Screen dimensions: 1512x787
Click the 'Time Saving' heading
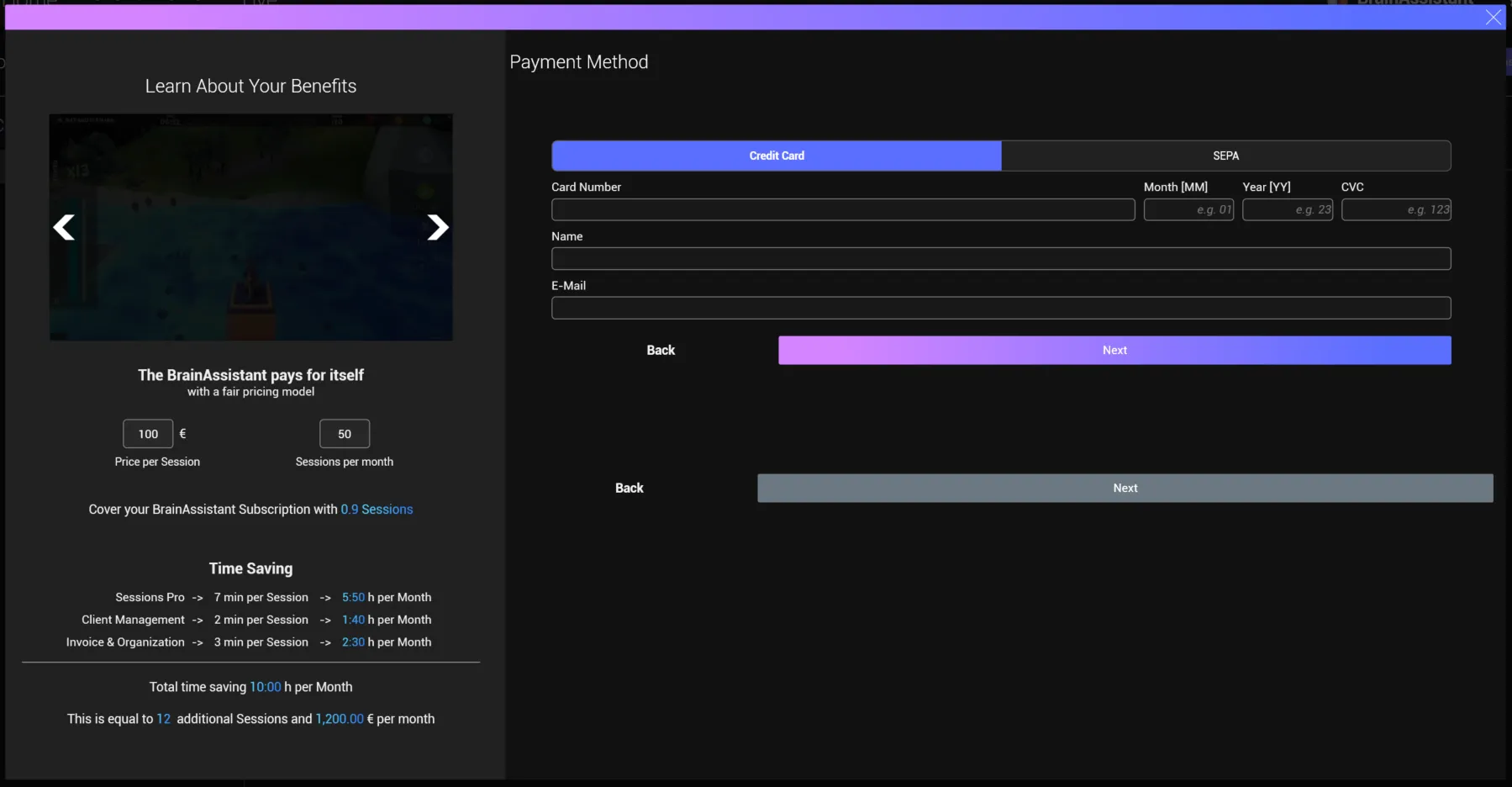coord(250,568)
